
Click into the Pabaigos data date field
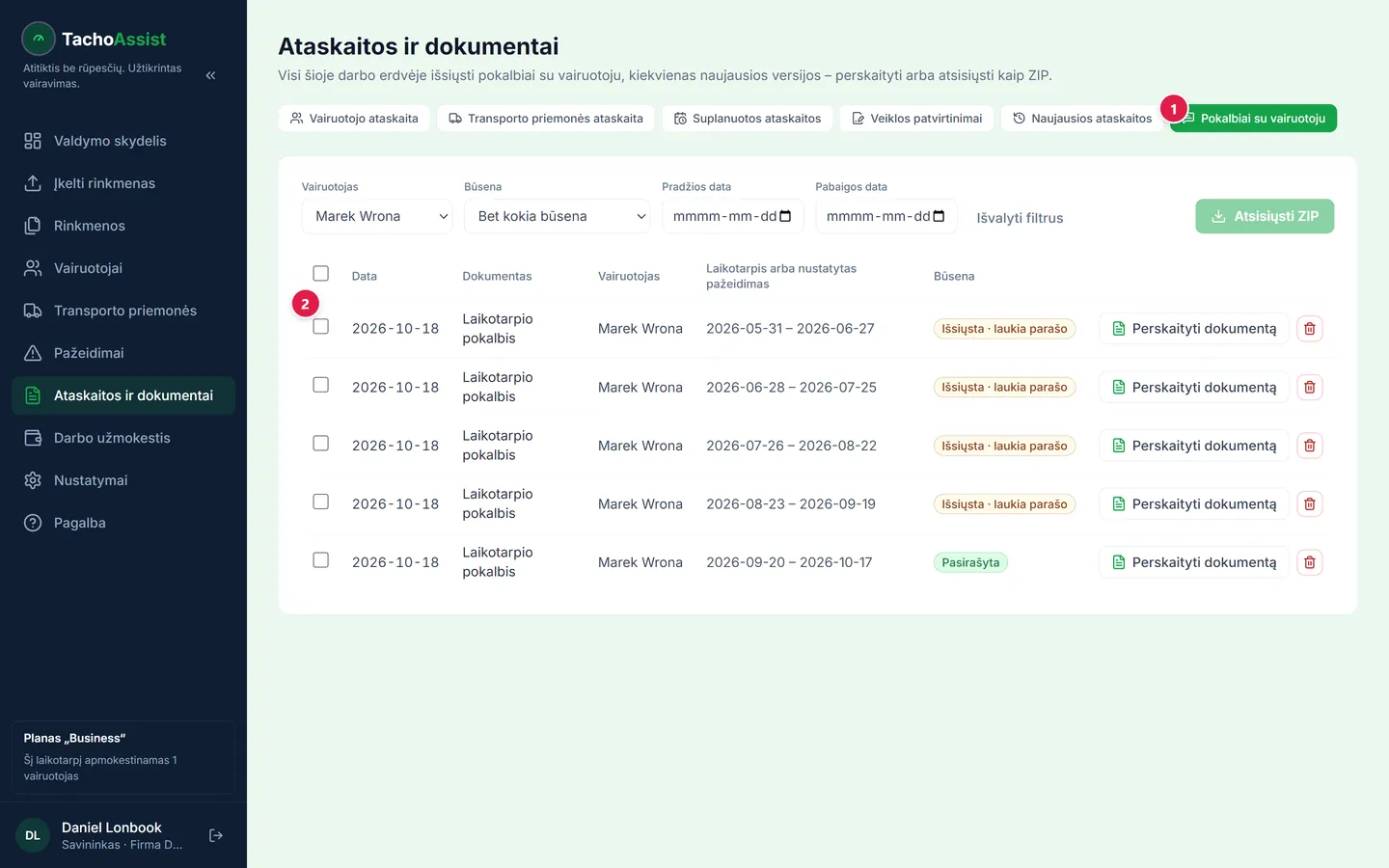[886, 216]
